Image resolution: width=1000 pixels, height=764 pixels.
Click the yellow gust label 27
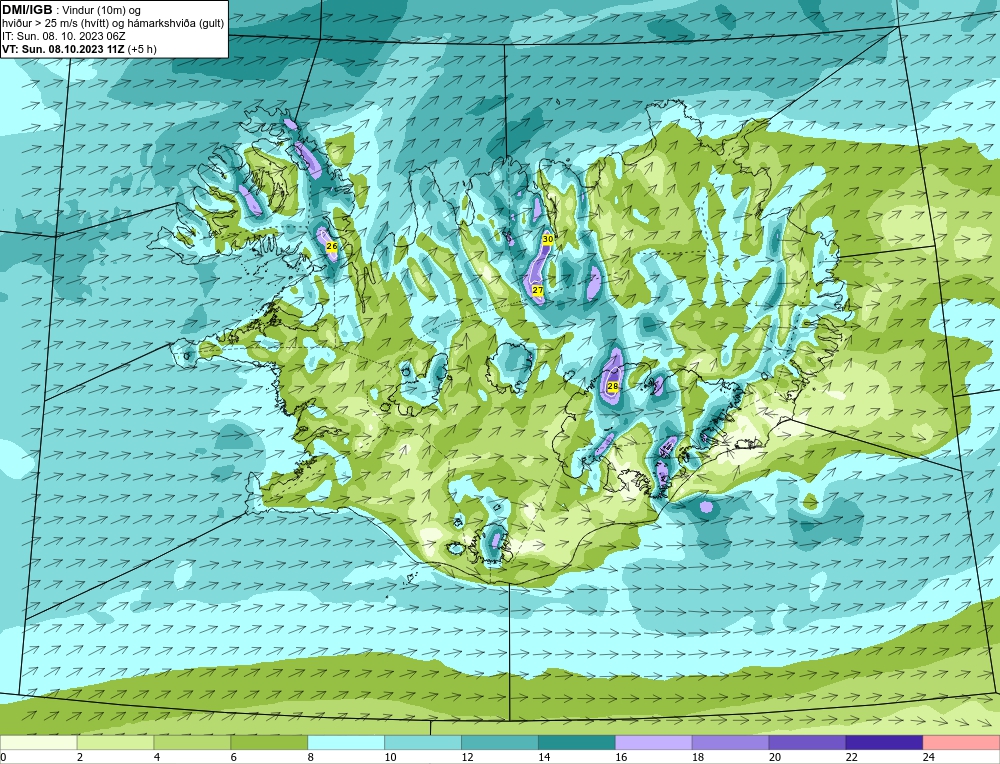click(x=538, y=290)
